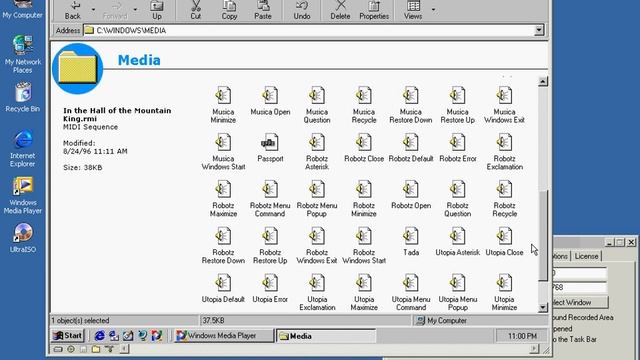640x360 pixels.
Task: Select the Musica Restore Down file
Action: tap(411, 105)
